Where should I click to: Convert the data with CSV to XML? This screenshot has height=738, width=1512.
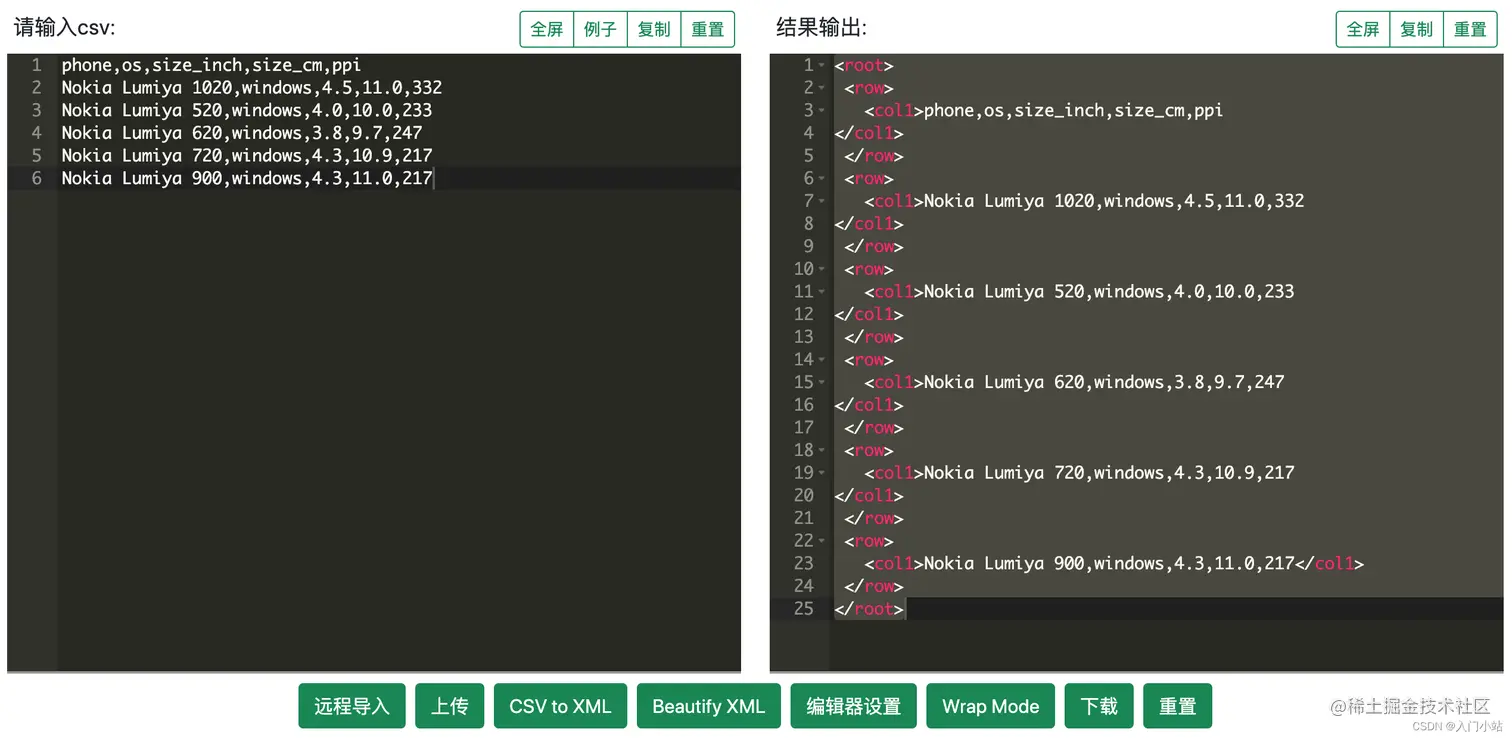click(x=560, y=706)
